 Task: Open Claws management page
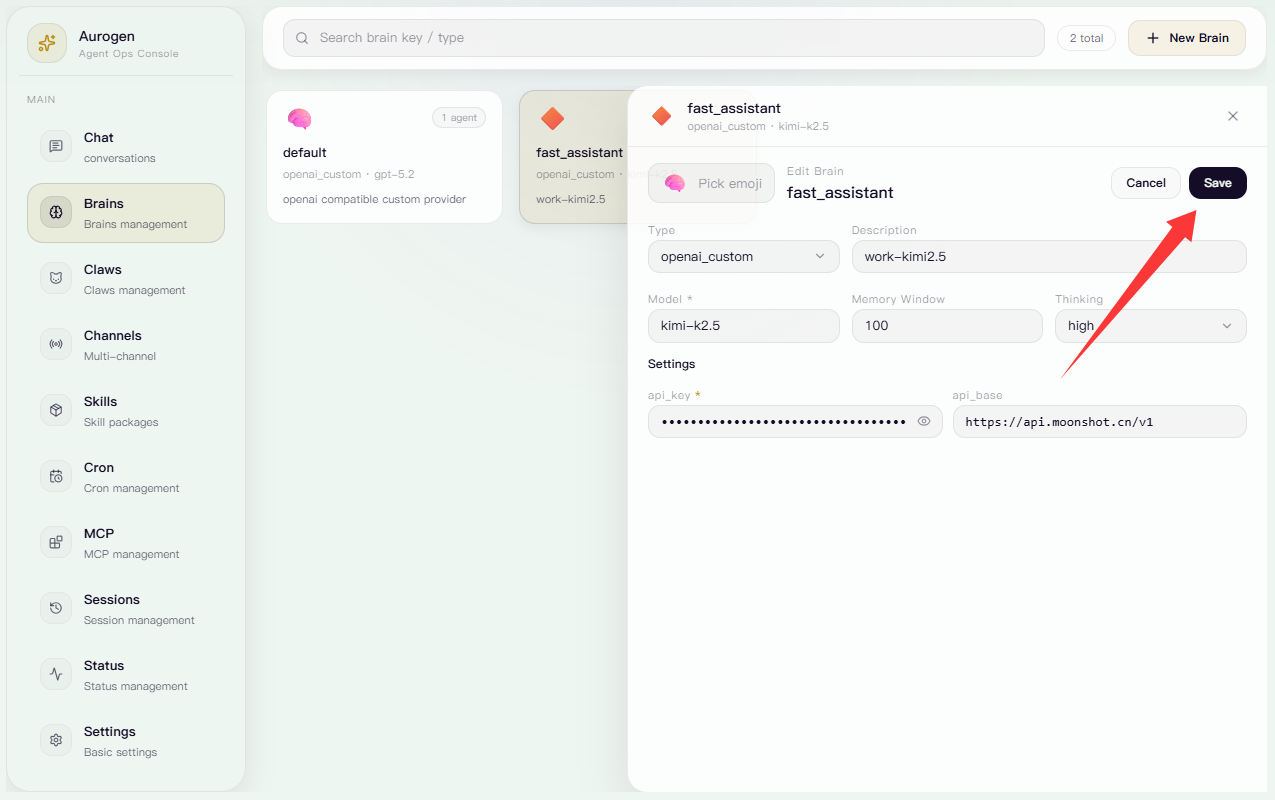point(126,279)
